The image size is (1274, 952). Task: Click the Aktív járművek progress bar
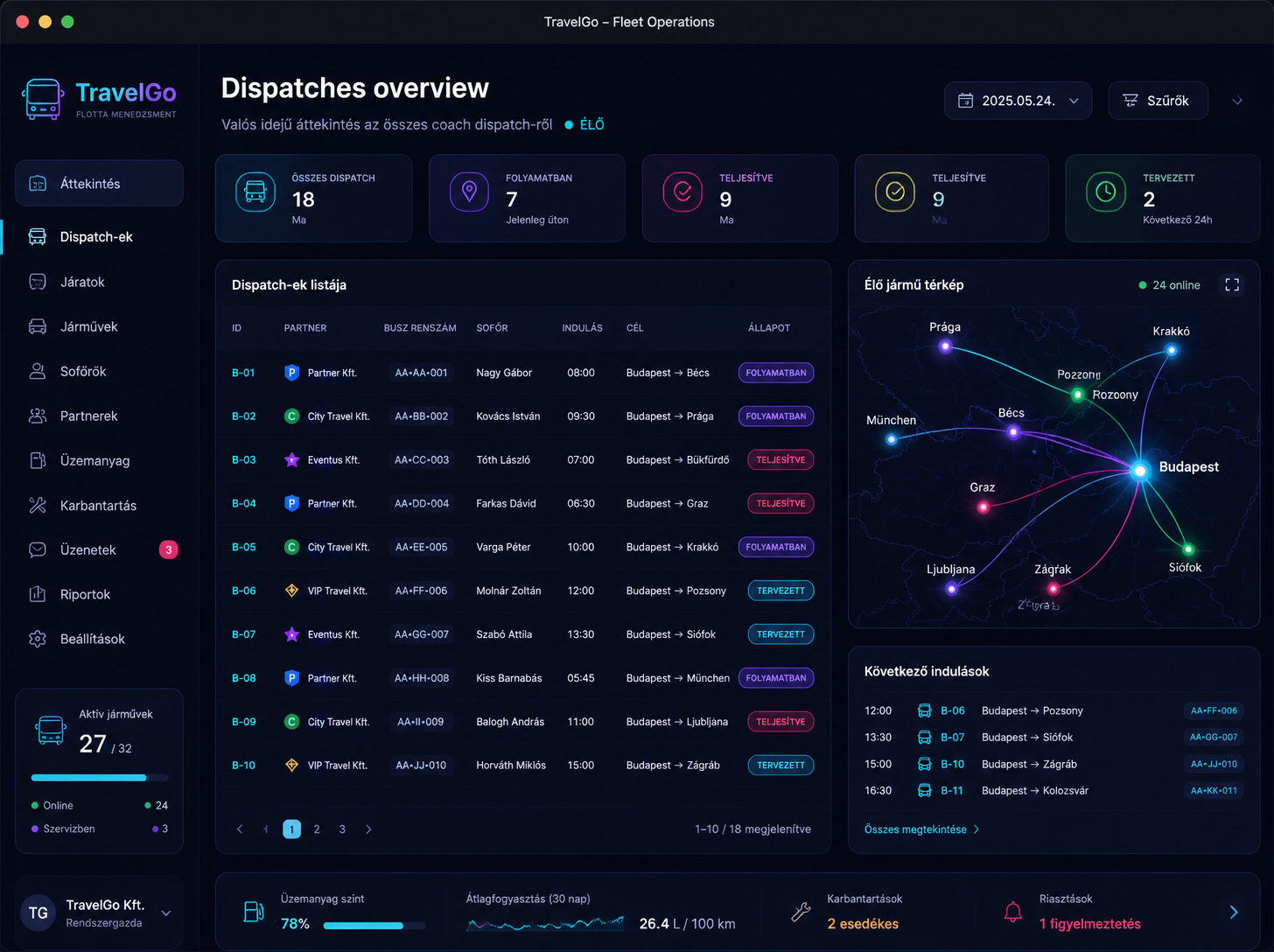coord(100,777)
